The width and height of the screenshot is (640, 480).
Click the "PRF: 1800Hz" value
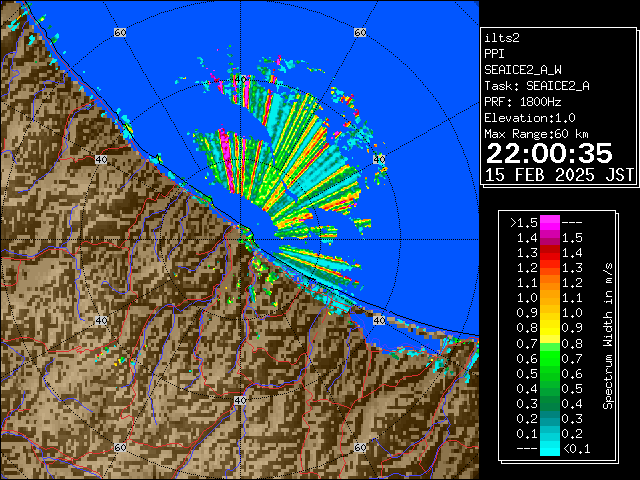[523, 102]
